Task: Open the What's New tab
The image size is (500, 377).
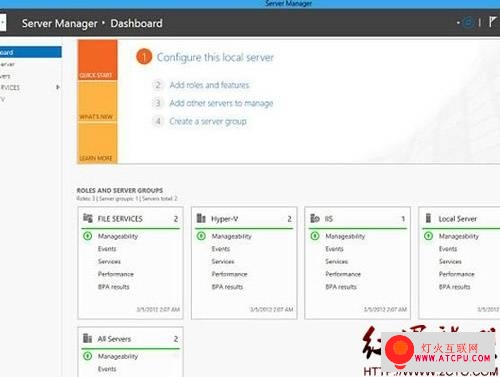Action: pos(97,101)
